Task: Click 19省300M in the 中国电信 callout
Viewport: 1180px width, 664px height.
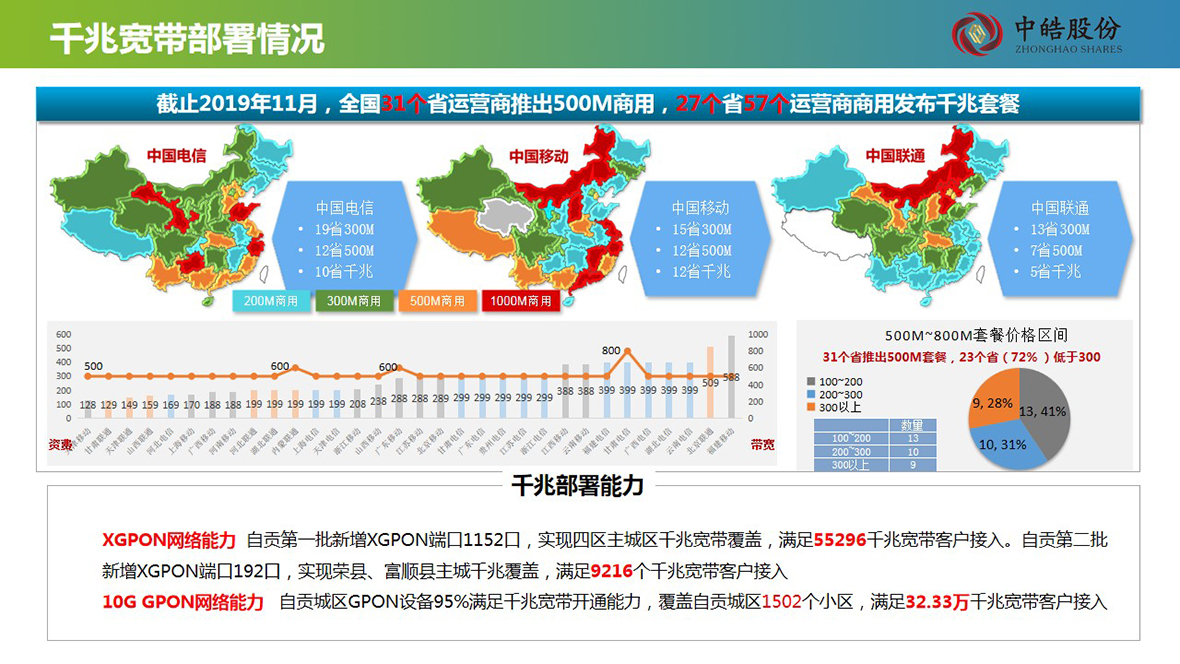Action: (344, 230)
